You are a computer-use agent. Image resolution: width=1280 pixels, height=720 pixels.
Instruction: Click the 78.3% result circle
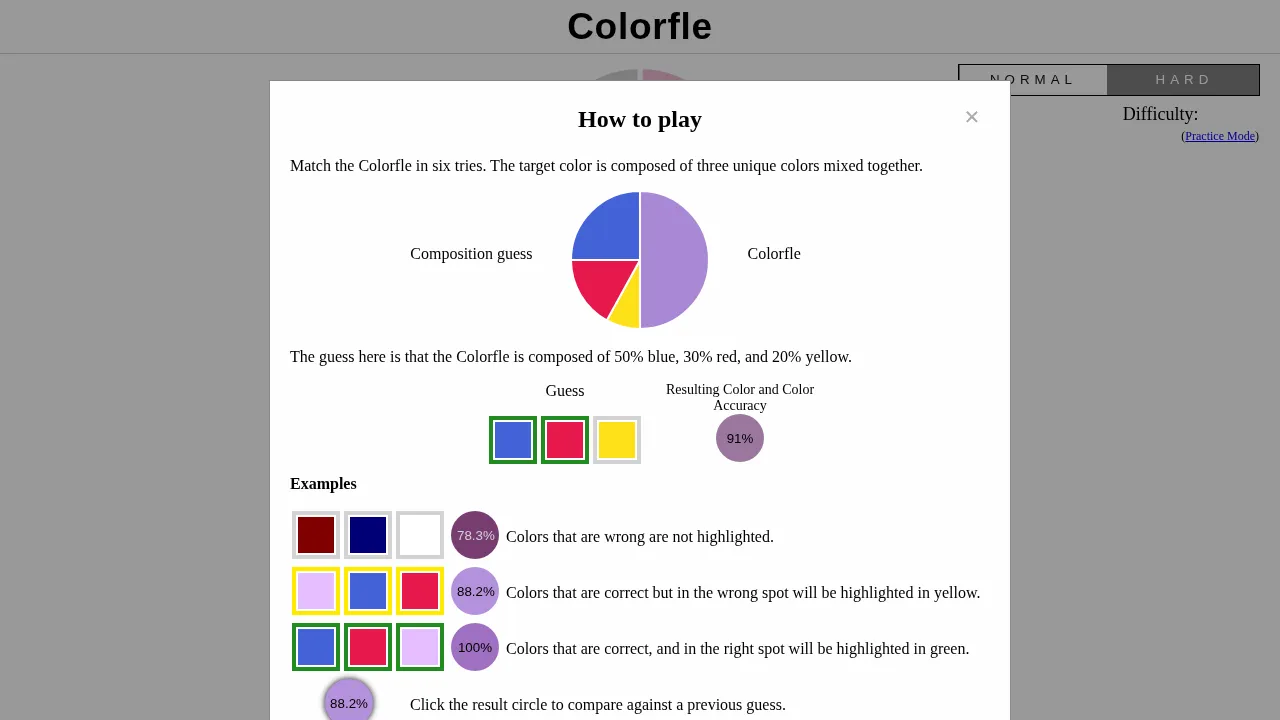pyautogui.click(x=475, y=535)
